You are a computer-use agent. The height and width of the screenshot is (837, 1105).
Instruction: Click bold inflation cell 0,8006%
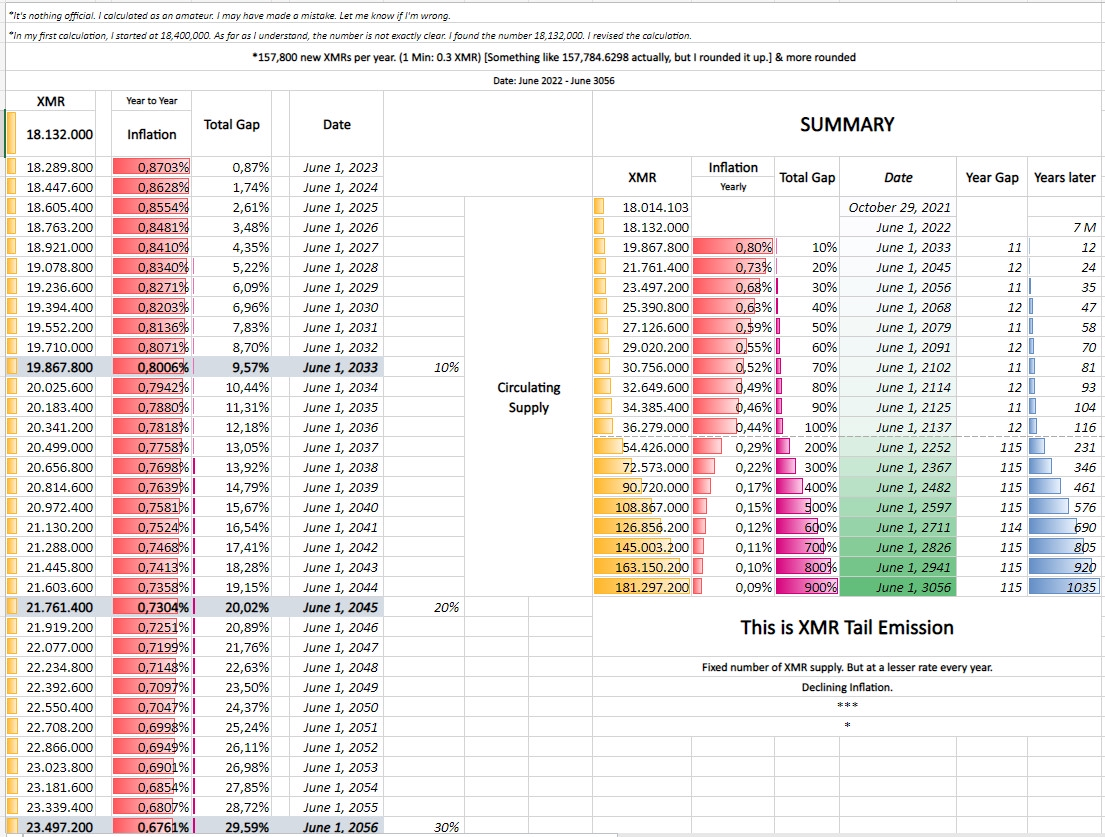tap(152, 367)
